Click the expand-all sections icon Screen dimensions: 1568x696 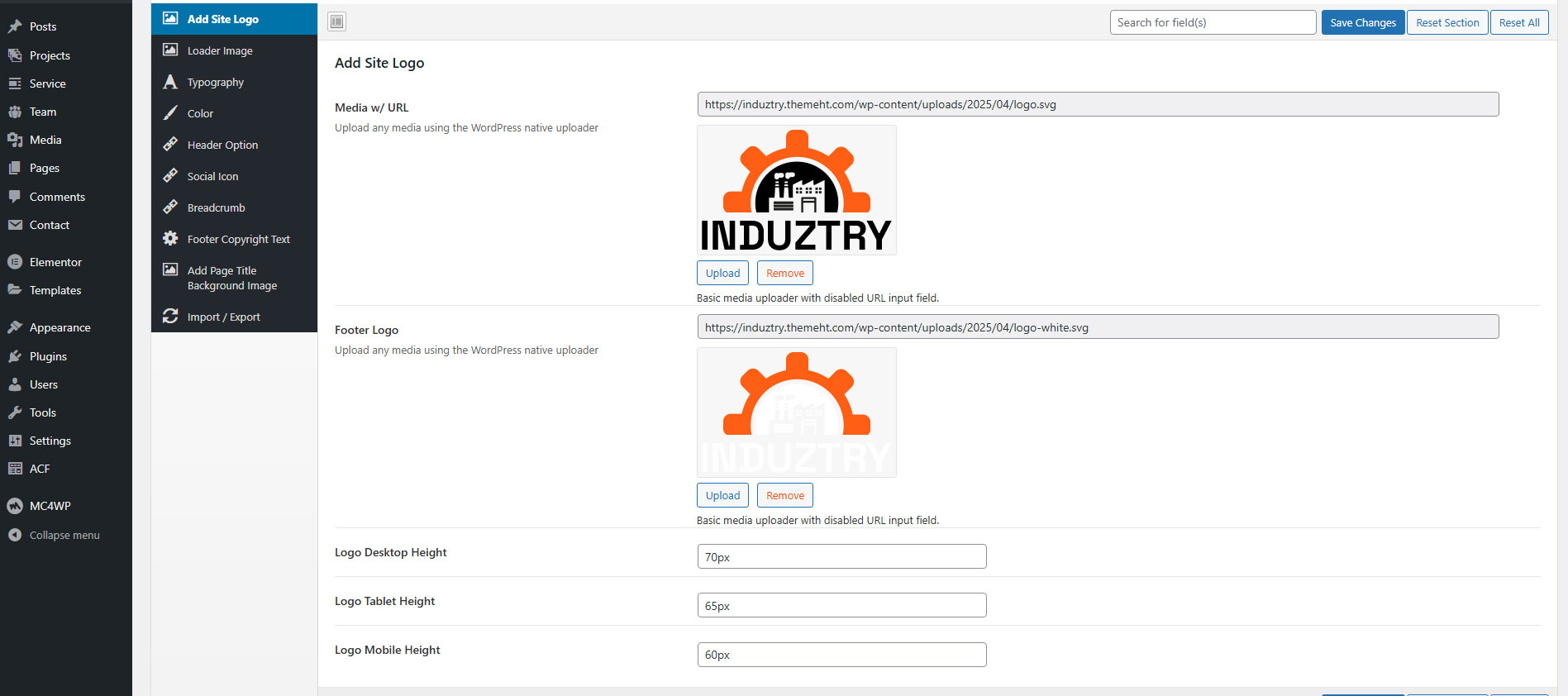336,22
